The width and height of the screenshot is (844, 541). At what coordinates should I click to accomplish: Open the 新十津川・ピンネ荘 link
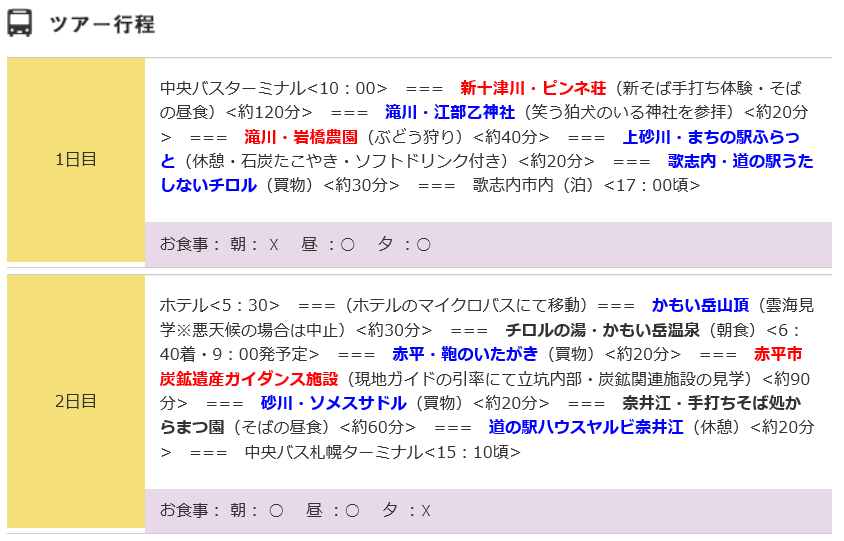(x=533, y=87)
